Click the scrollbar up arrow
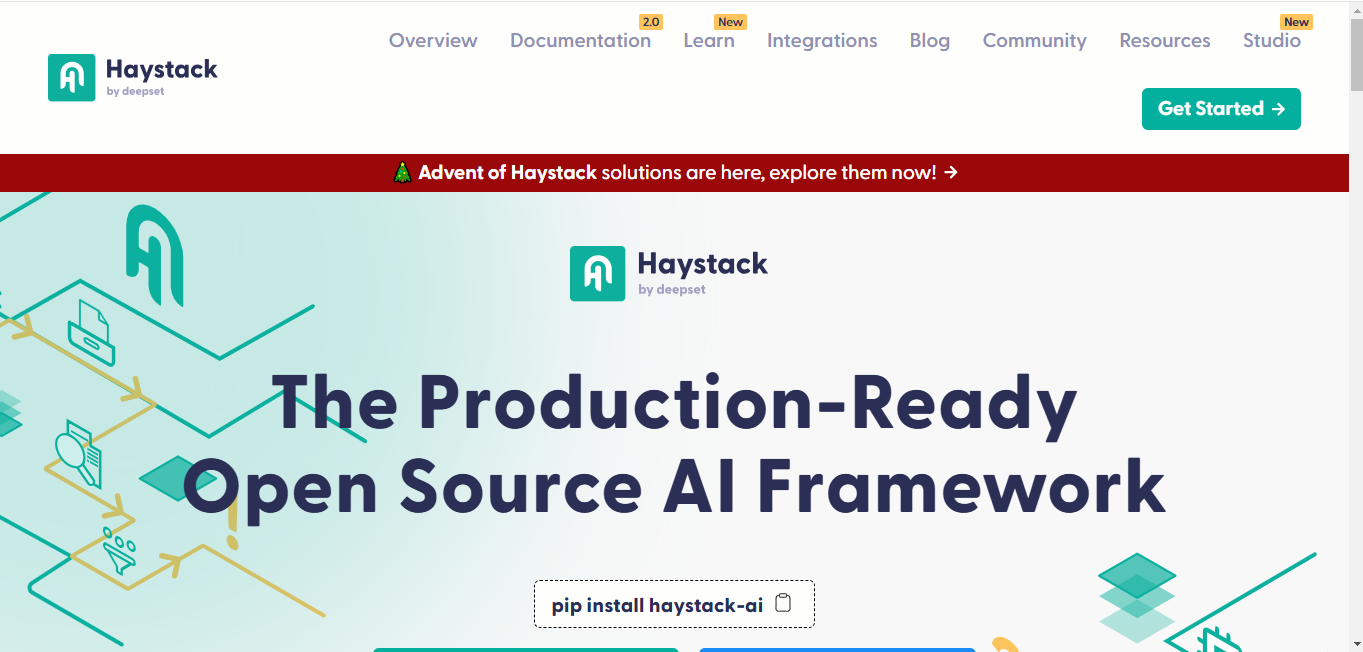 coord(1355,8)
